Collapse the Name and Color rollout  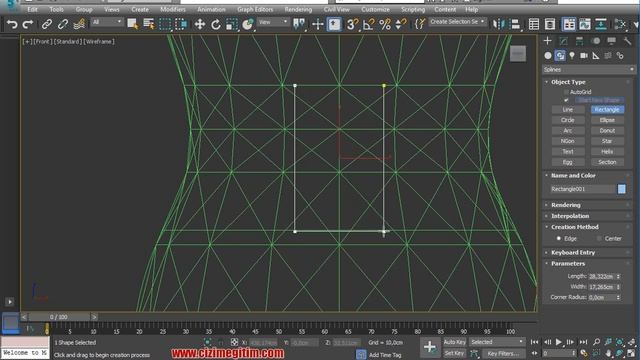[x=573, y=176]
